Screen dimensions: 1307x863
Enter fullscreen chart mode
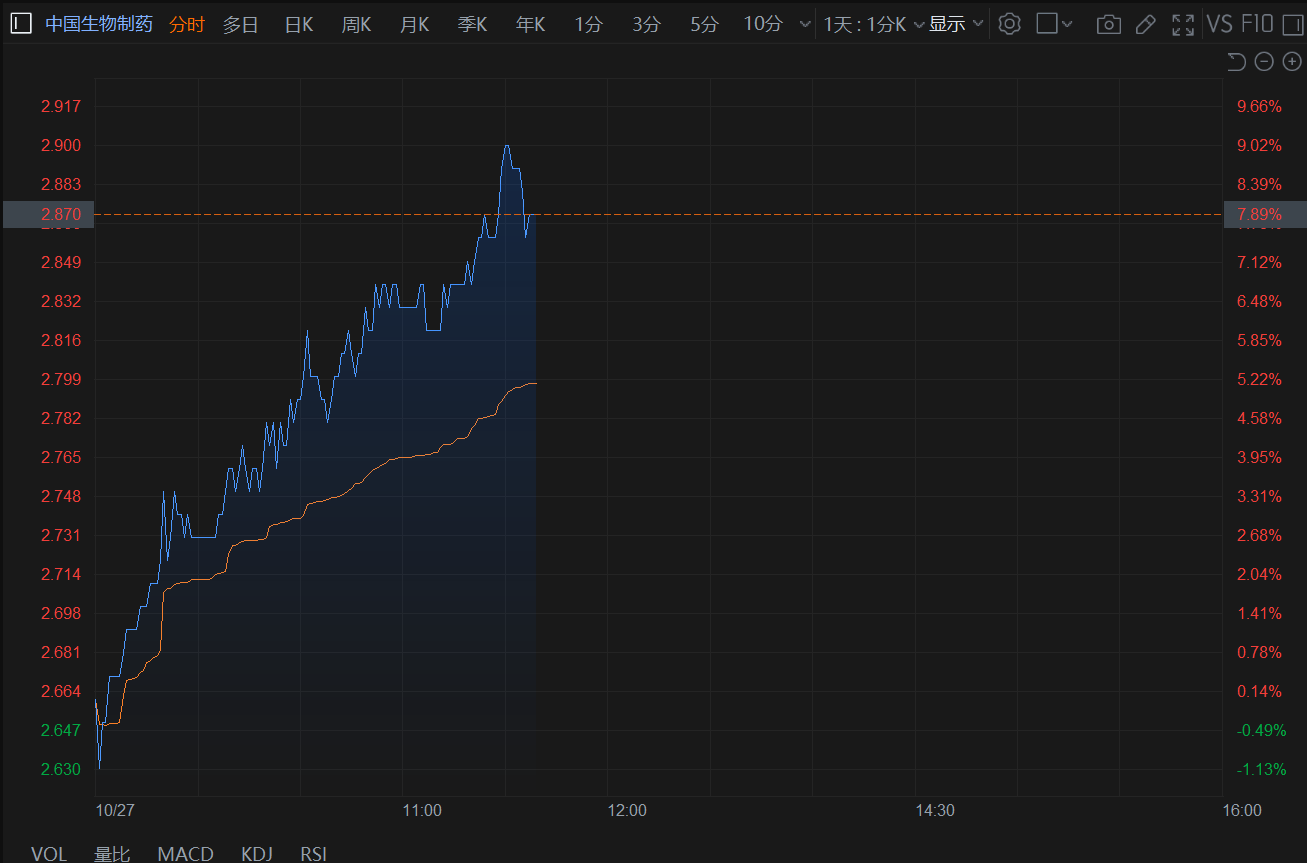(1183, 24)
